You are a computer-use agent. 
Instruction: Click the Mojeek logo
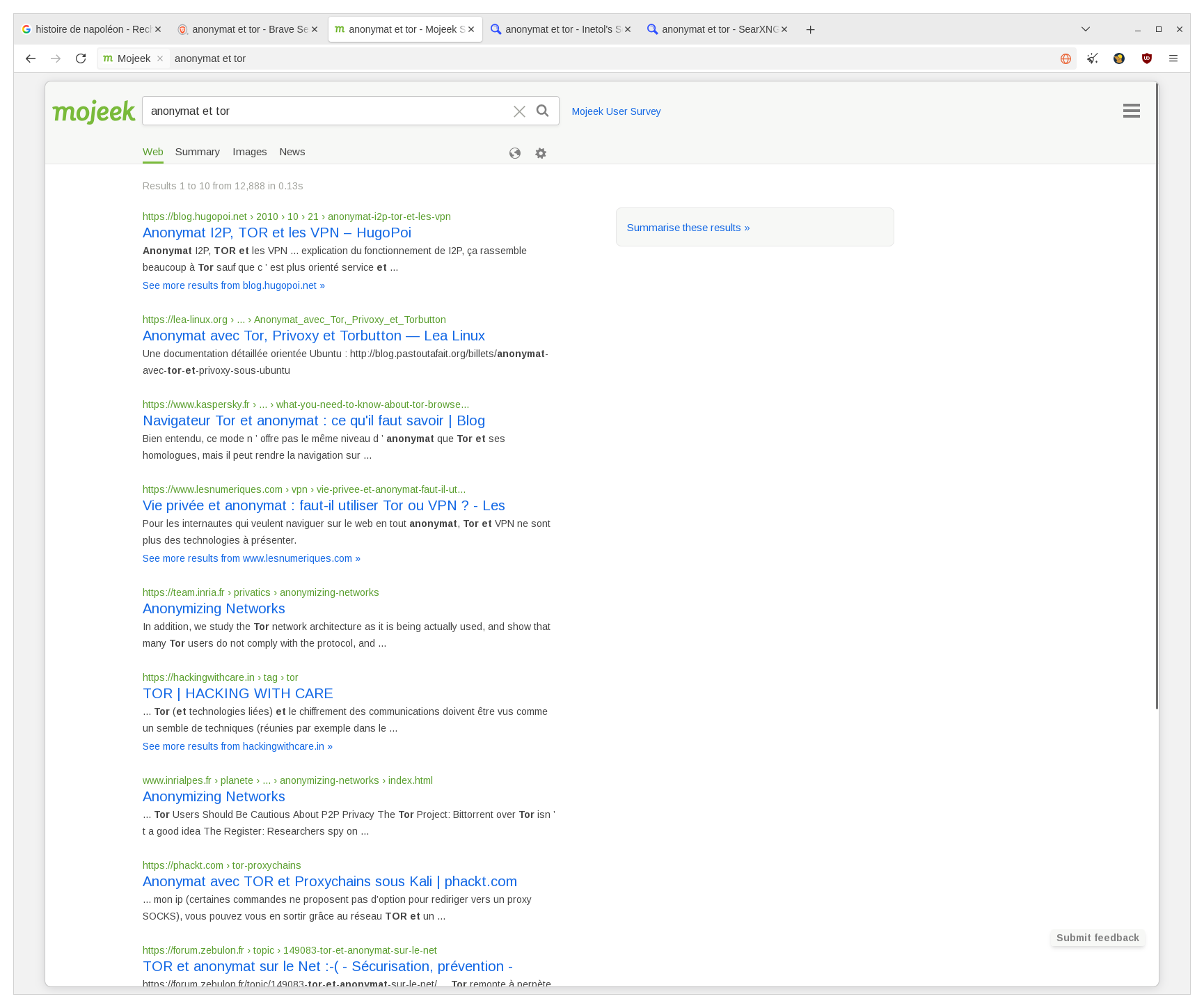[x=94, y=111]
